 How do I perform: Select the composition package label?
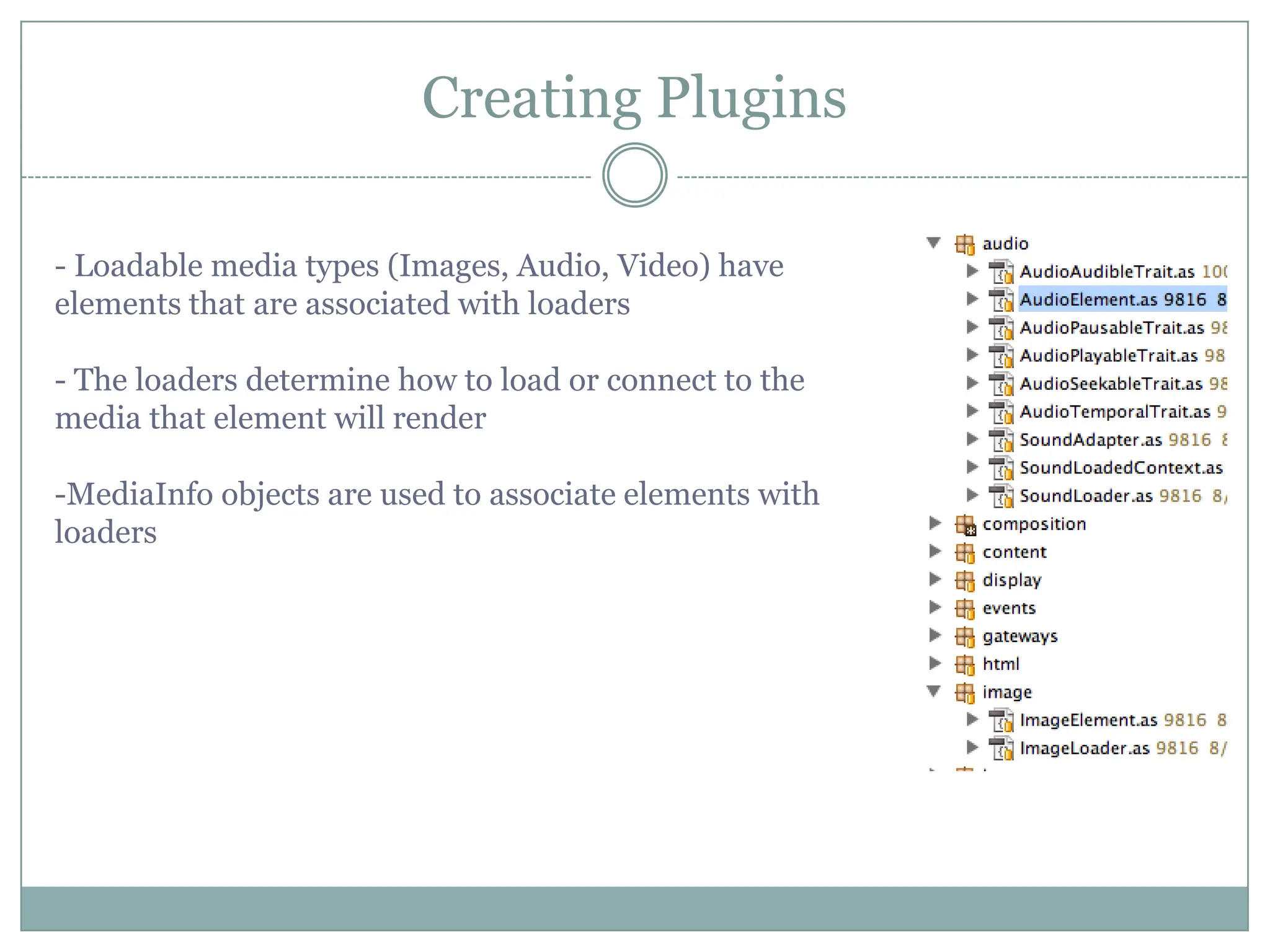(1034, 524)
